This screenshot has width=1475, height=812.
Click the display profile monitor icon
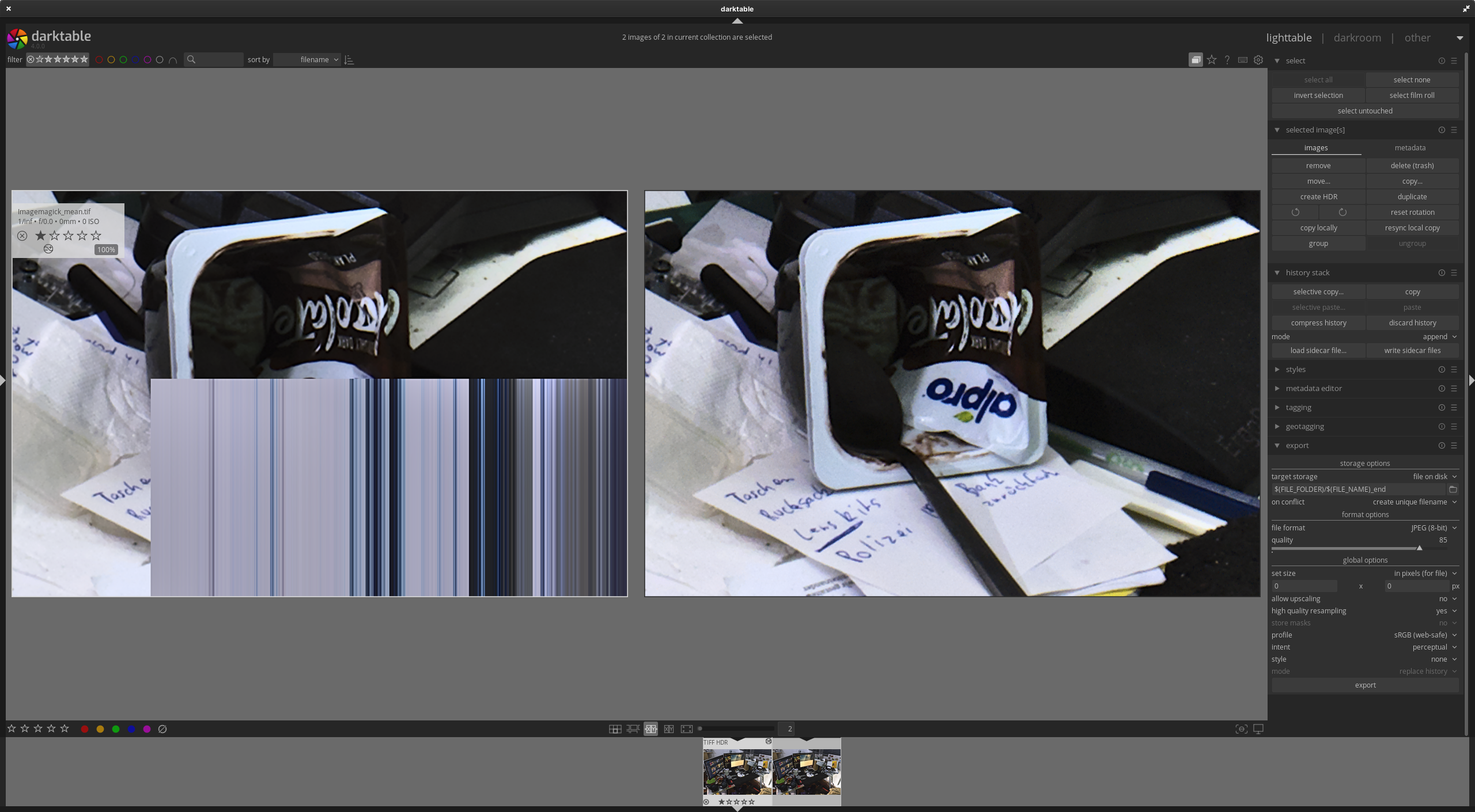coord(1258,728)
